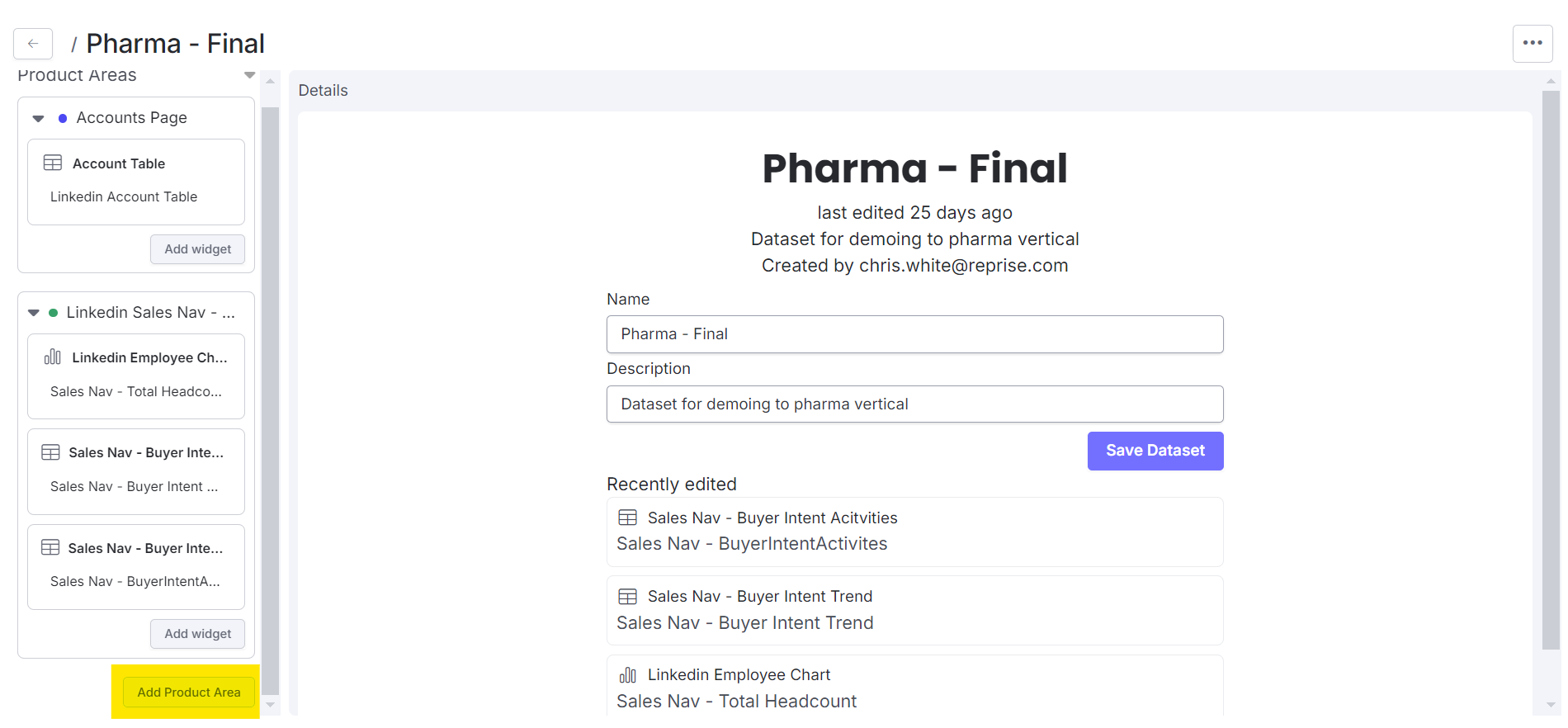
Task: Click the Account Table widget table icon
Action: click(x=53, y=163)
